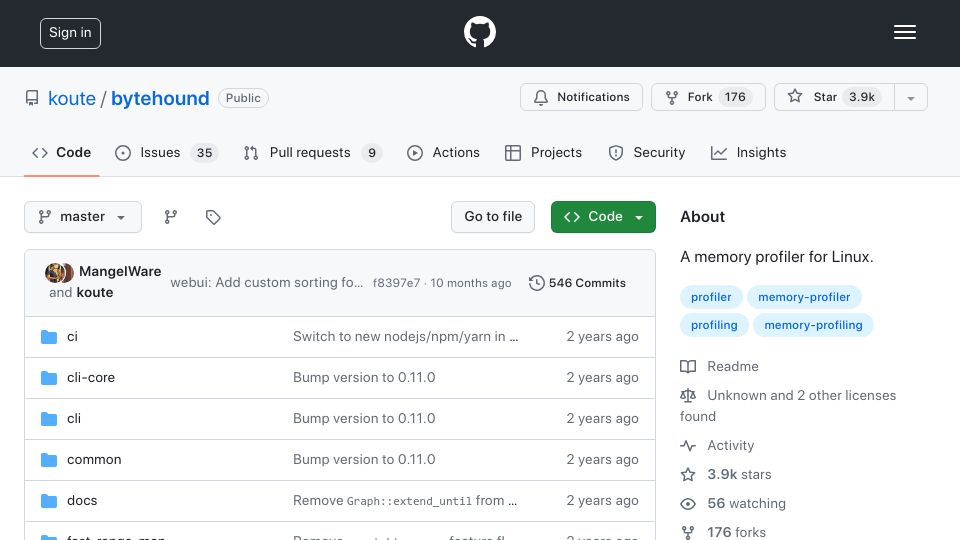The height and width of the screenshot is (540, 960).
Task: Open commit hash f8397e7
Action: tap(396, 283)
